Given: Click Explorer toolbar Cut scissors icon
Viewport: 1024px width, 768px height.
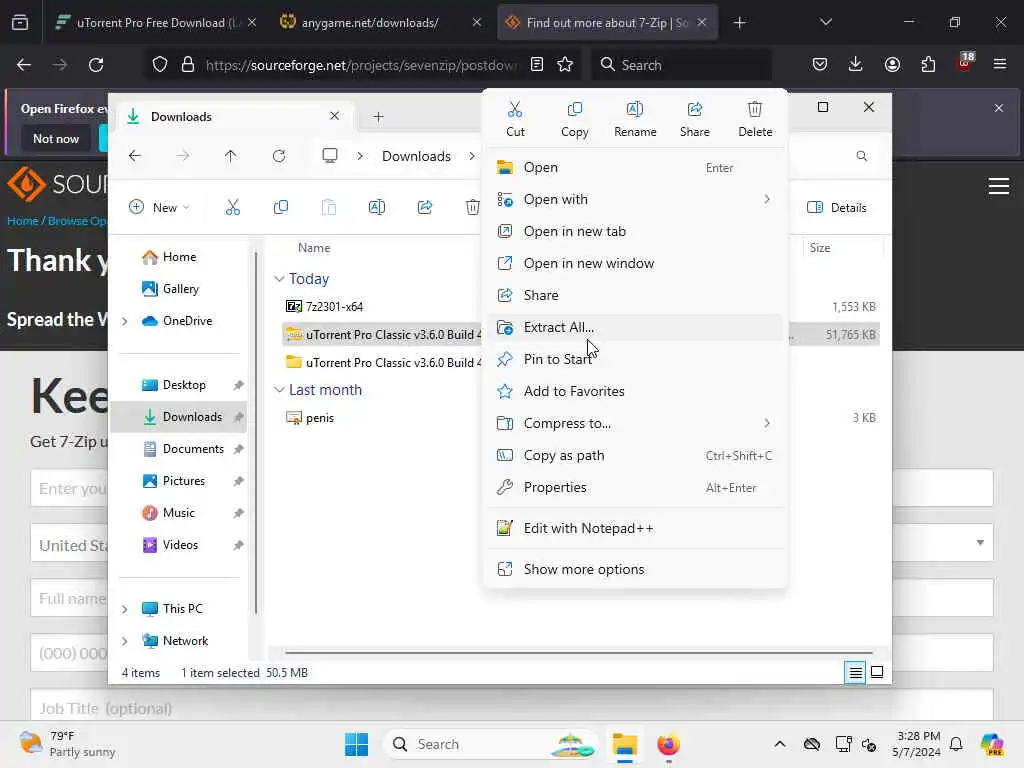Looking at the screenshot, I should 232,208.
